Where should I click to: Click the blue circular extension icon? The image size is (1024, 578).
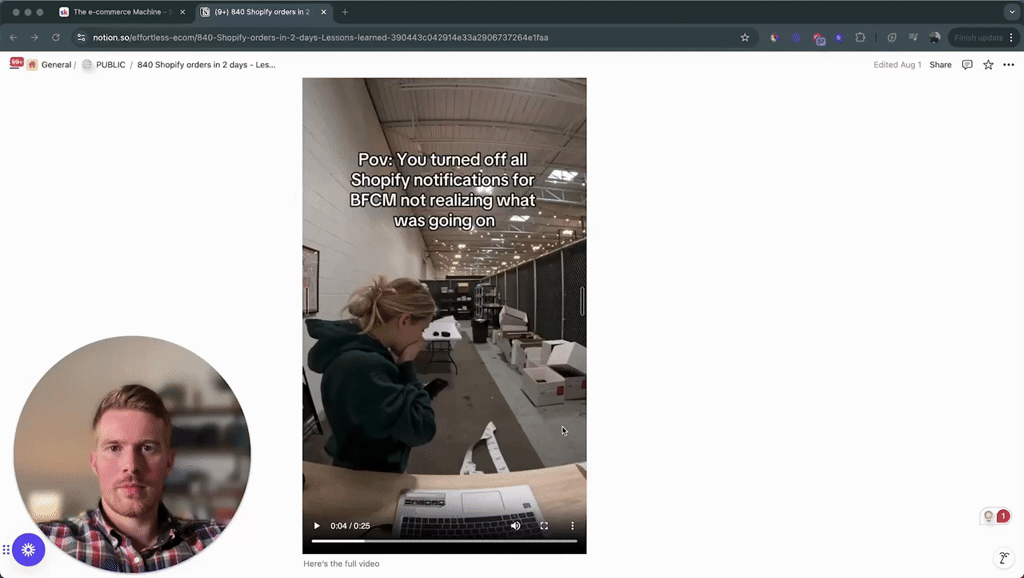click(x=796, y=38)
